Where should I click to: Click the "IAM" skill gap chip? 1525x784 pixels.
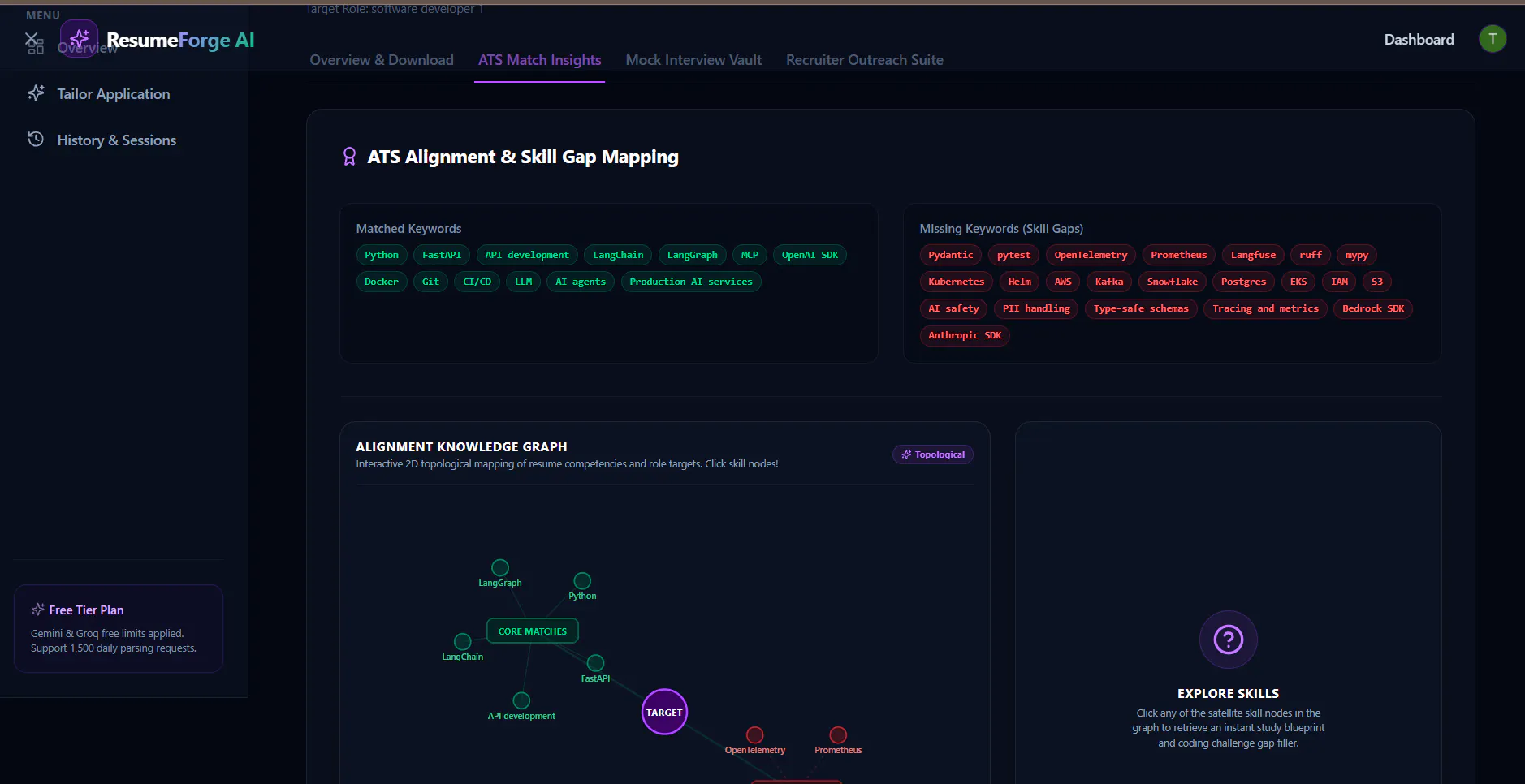(x=1339, y=282)
